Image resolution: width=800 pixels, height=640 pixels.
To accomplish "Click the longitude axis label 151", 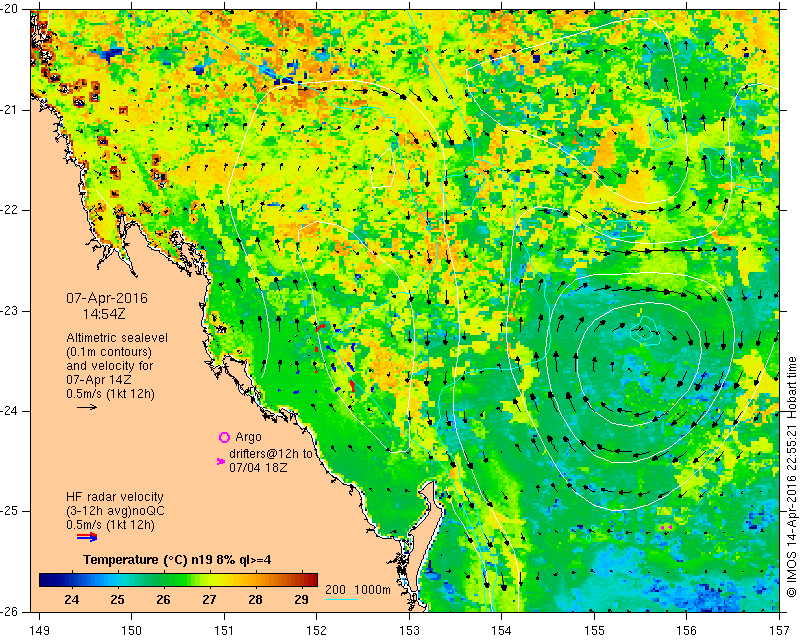I will (224, 630).
